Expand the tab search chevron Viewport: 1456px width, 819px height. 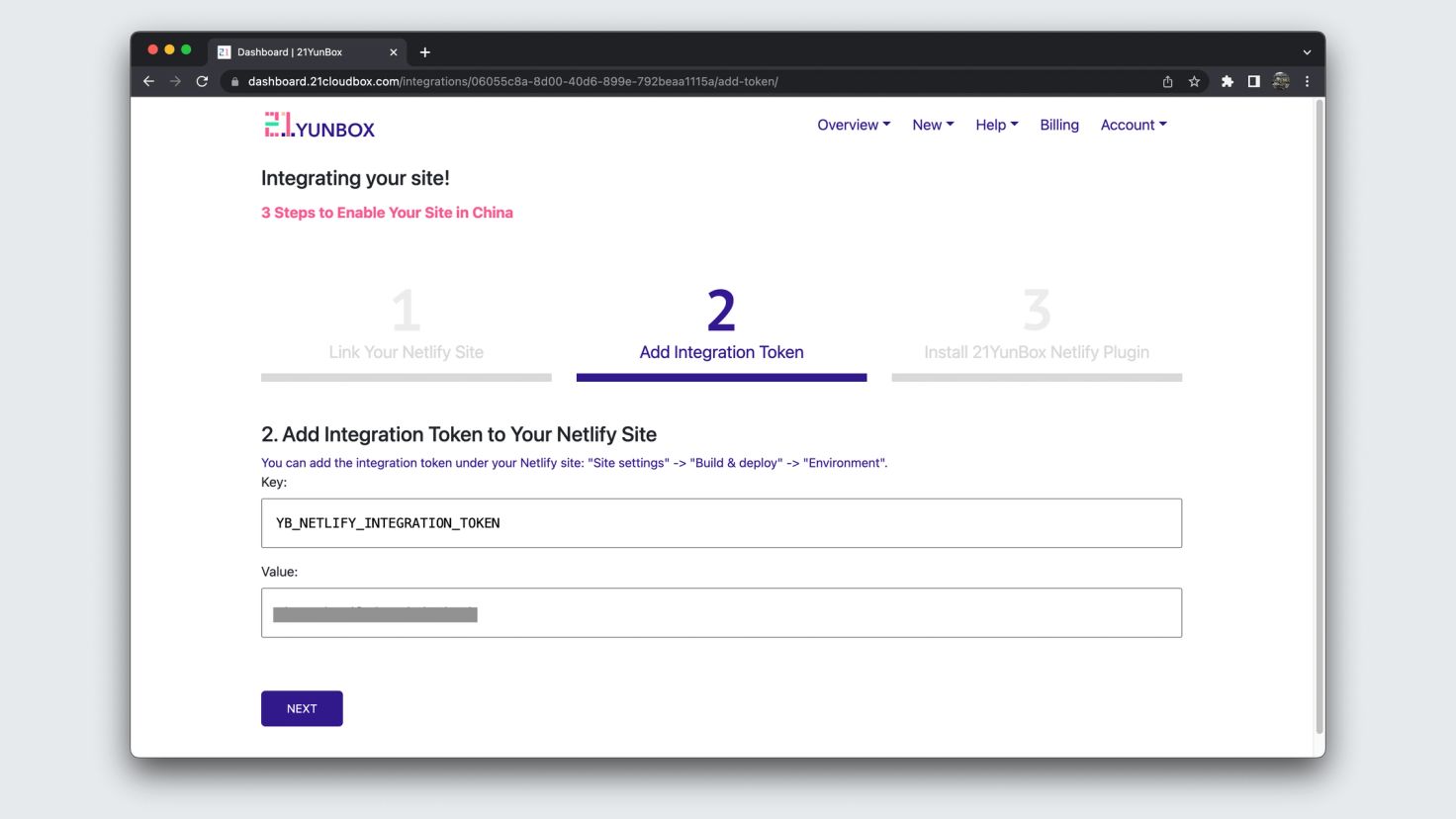[x=1307, y=52]
